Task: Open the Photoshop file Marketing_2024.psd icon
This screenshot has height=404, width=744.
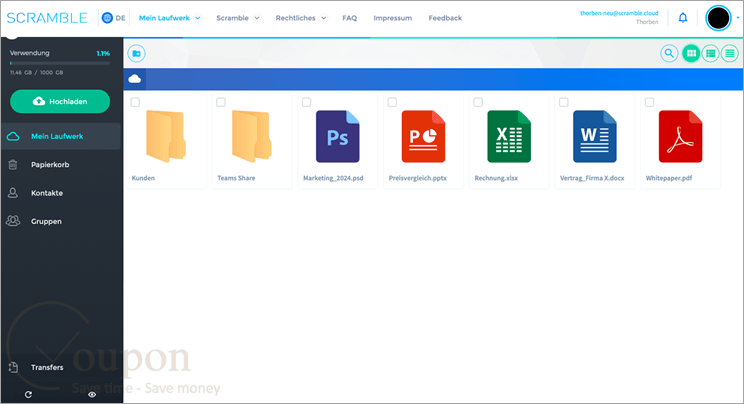Action: tap(337, 136)
